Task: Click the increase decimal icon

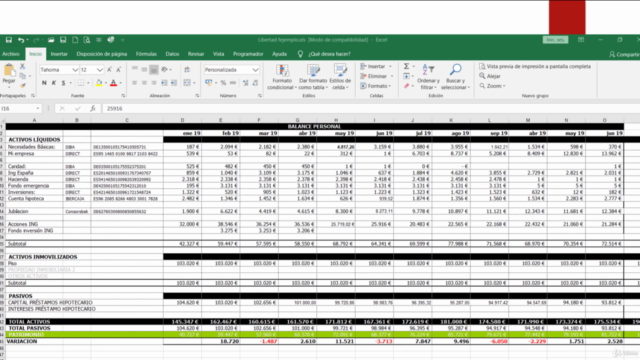Action: (x=245, y=83)
